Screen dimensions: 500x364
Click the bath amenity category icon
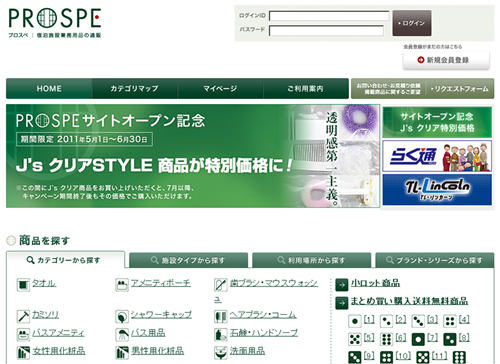pos(23,334)
